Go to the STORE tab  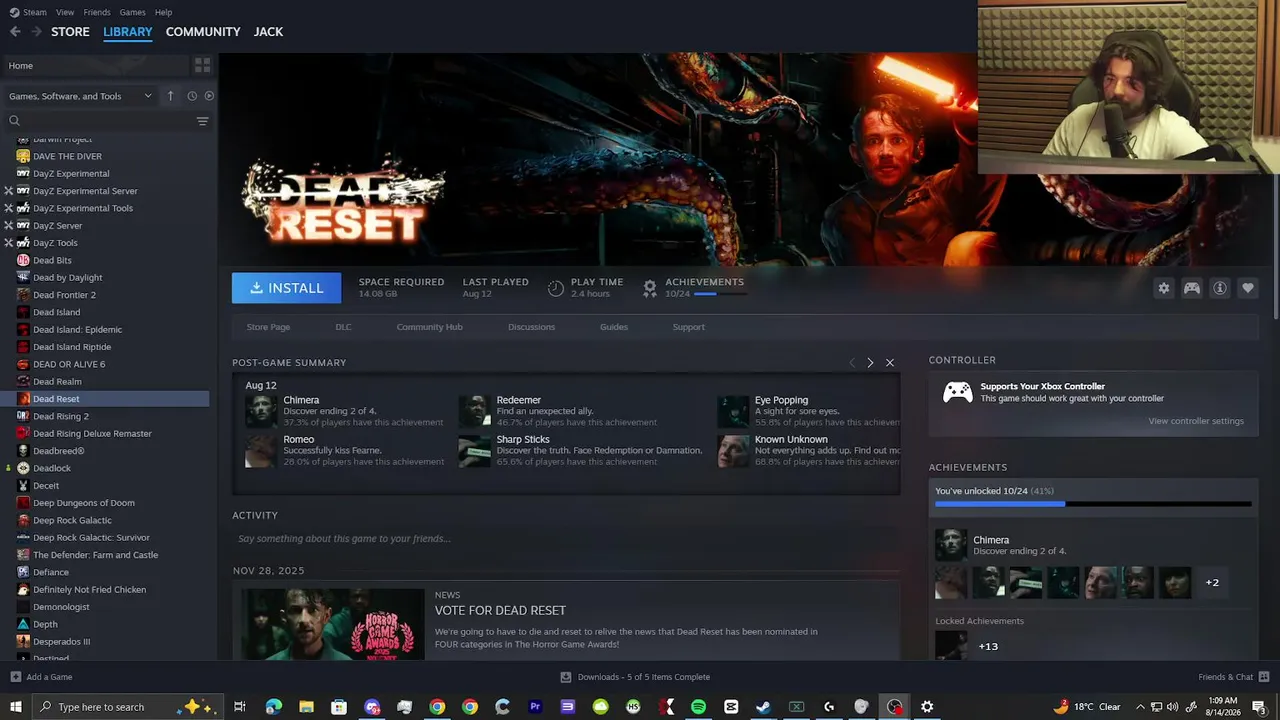pos(70,32)
